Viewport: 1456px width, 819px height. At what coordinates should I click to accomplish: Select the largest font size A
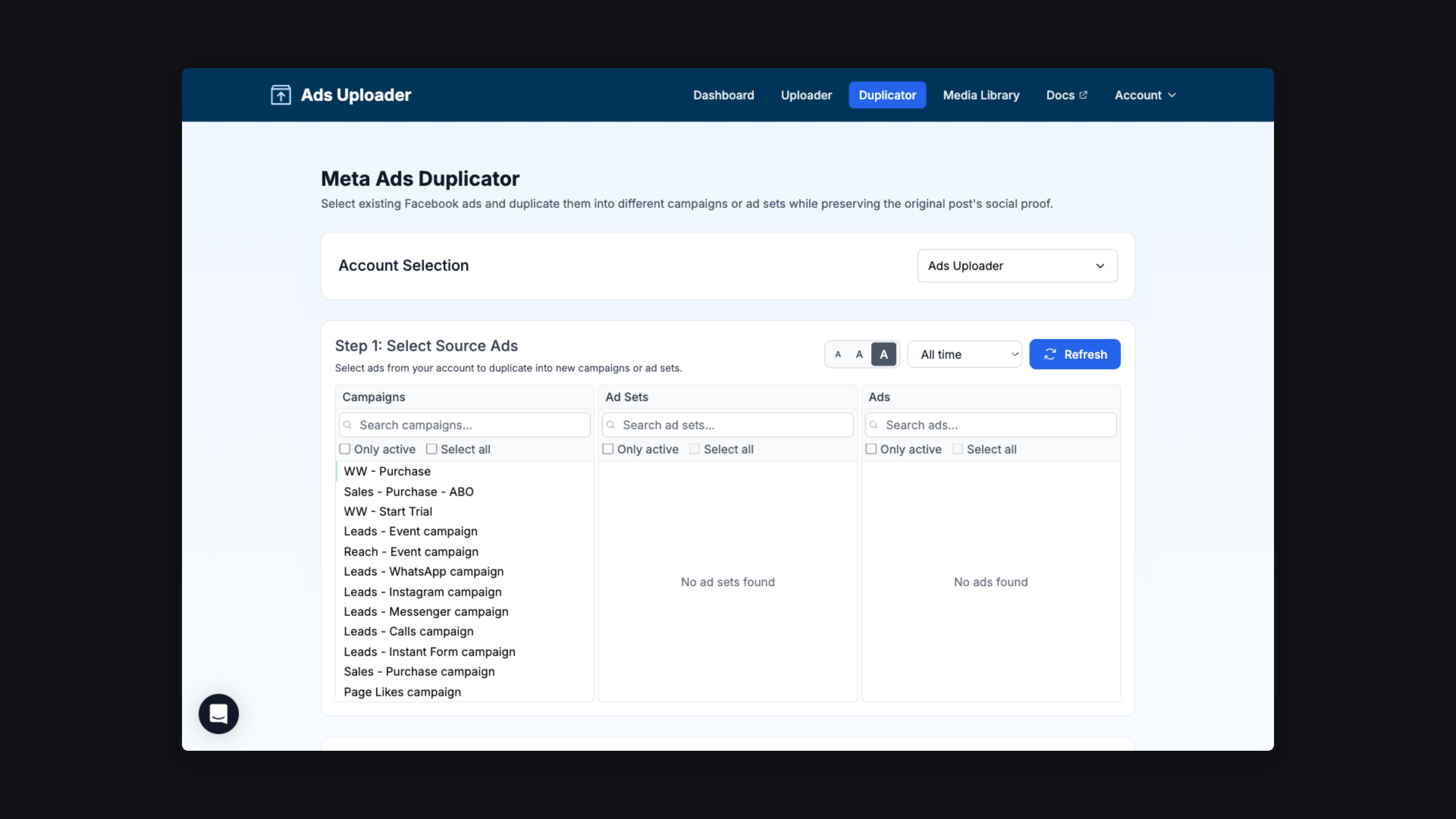coord(884,355)
